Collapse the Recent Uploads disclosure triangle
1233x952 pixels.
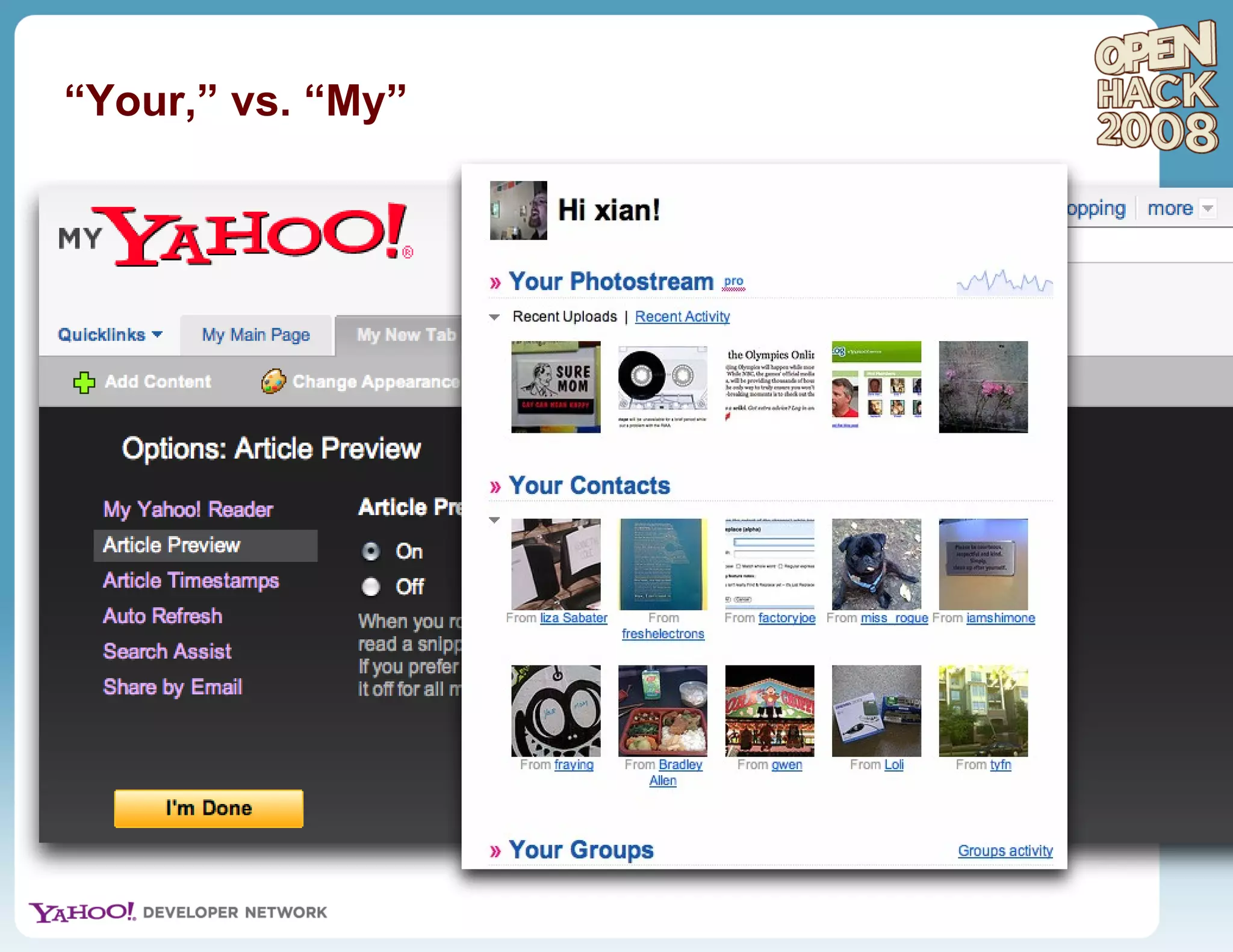pyautogui.click(x=495, y=317)
